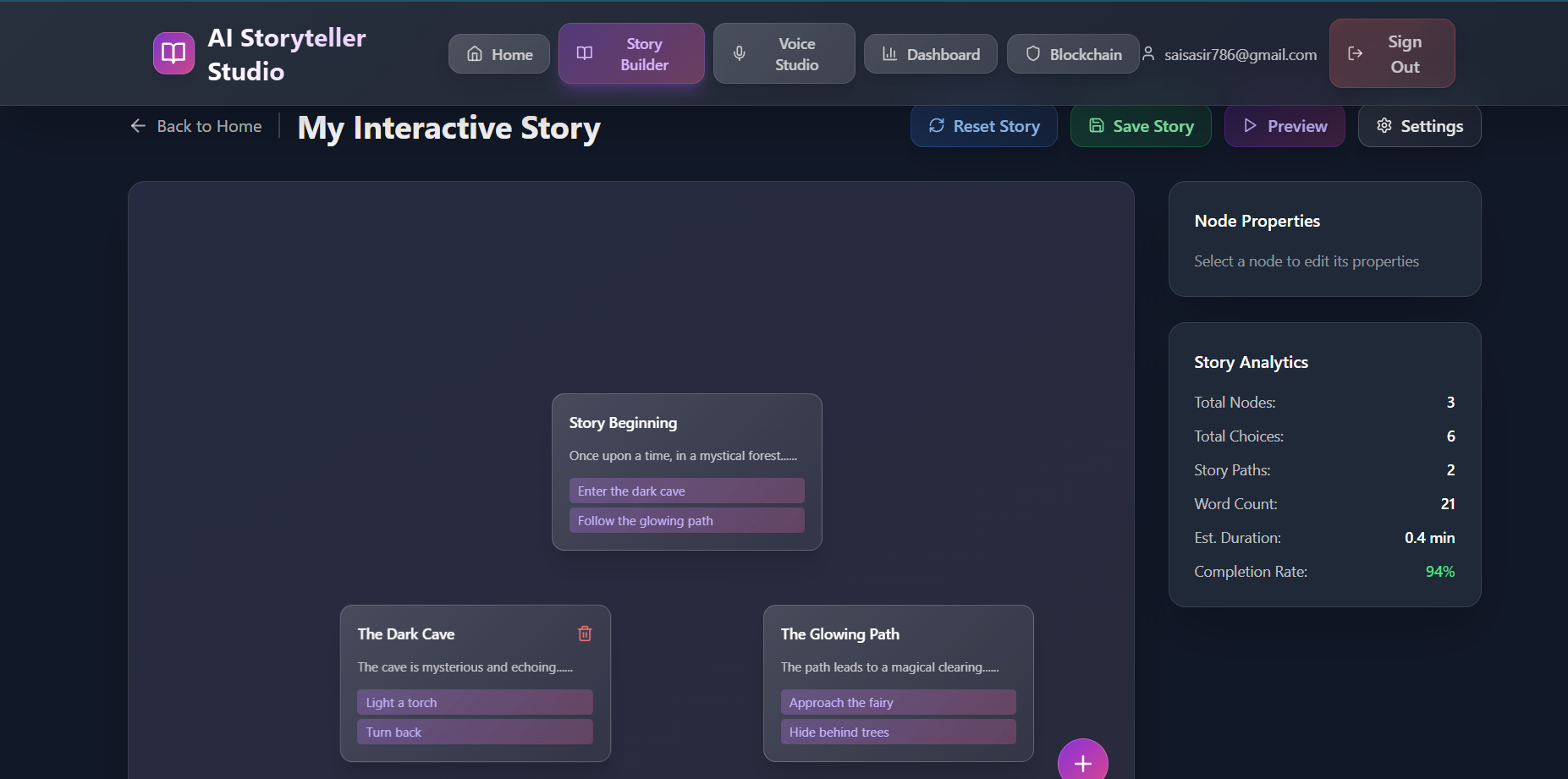
Task: Click the Completion Rate label
Action: [x=1251, y=572]
